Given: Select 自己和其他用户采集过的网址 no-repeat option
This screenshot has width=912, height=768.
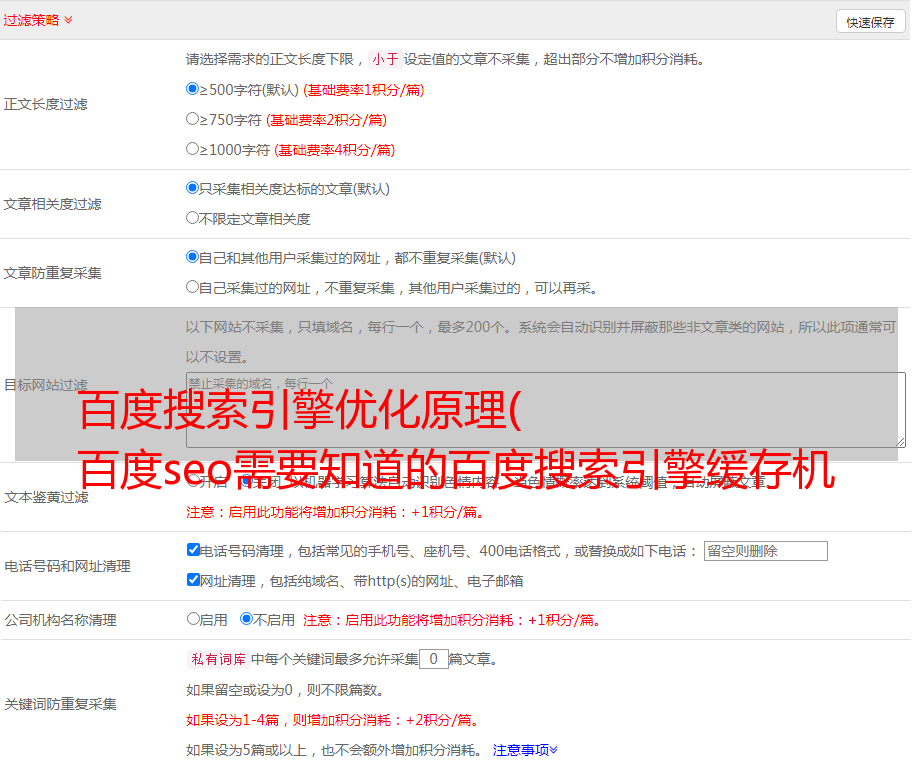Looking at the screenshot, I should [x=193, y=257].
